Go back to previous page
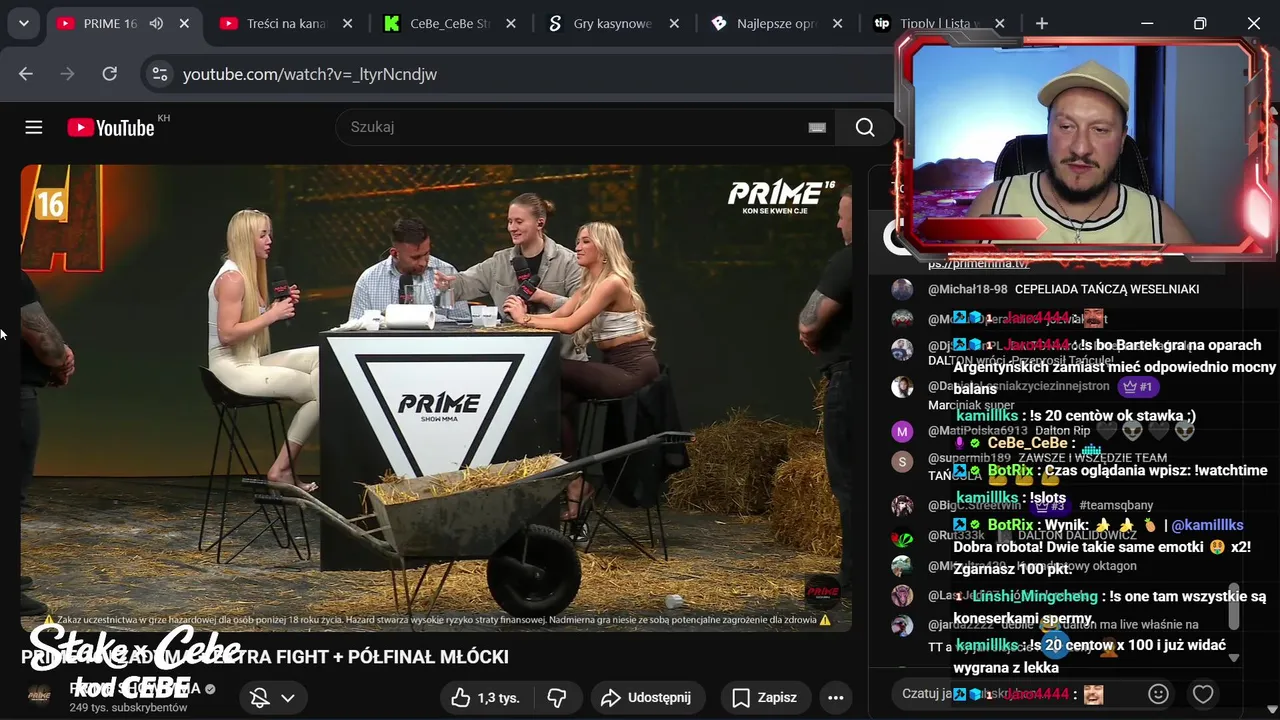Image resolution: width=1280 pixels, height=720 pixels. click(x=26, y=74)
